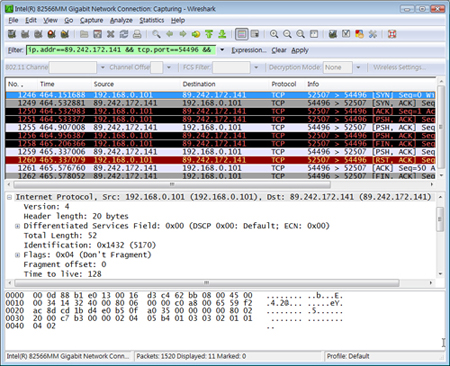
Task: Select packet 1249 SYN, ACK row
Action: click(x=220, y=103)
